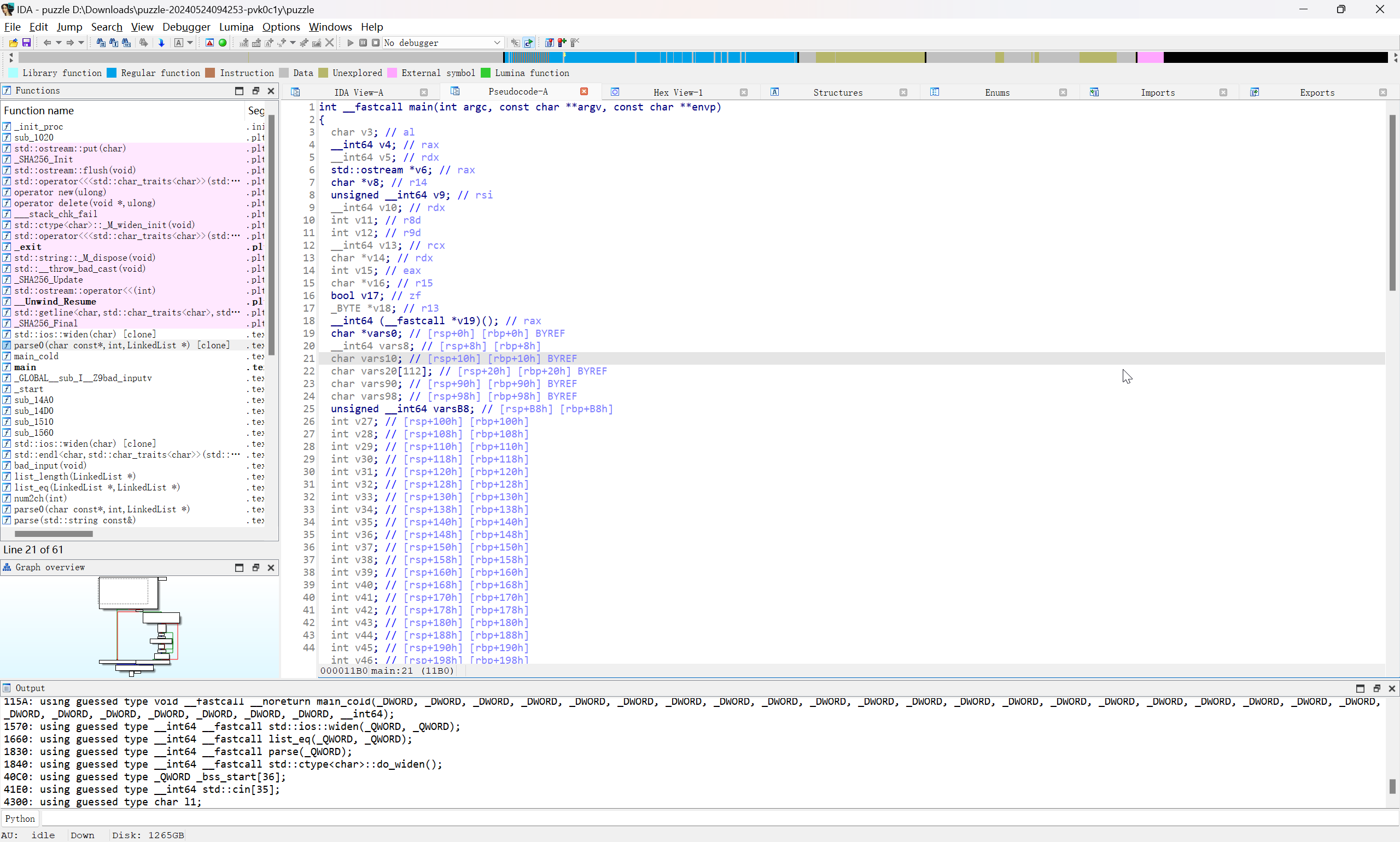Viewport: 1400px width, 842px height.
Task: Click the Functions list horizontal scrollbar
Action: pos(54,533)
